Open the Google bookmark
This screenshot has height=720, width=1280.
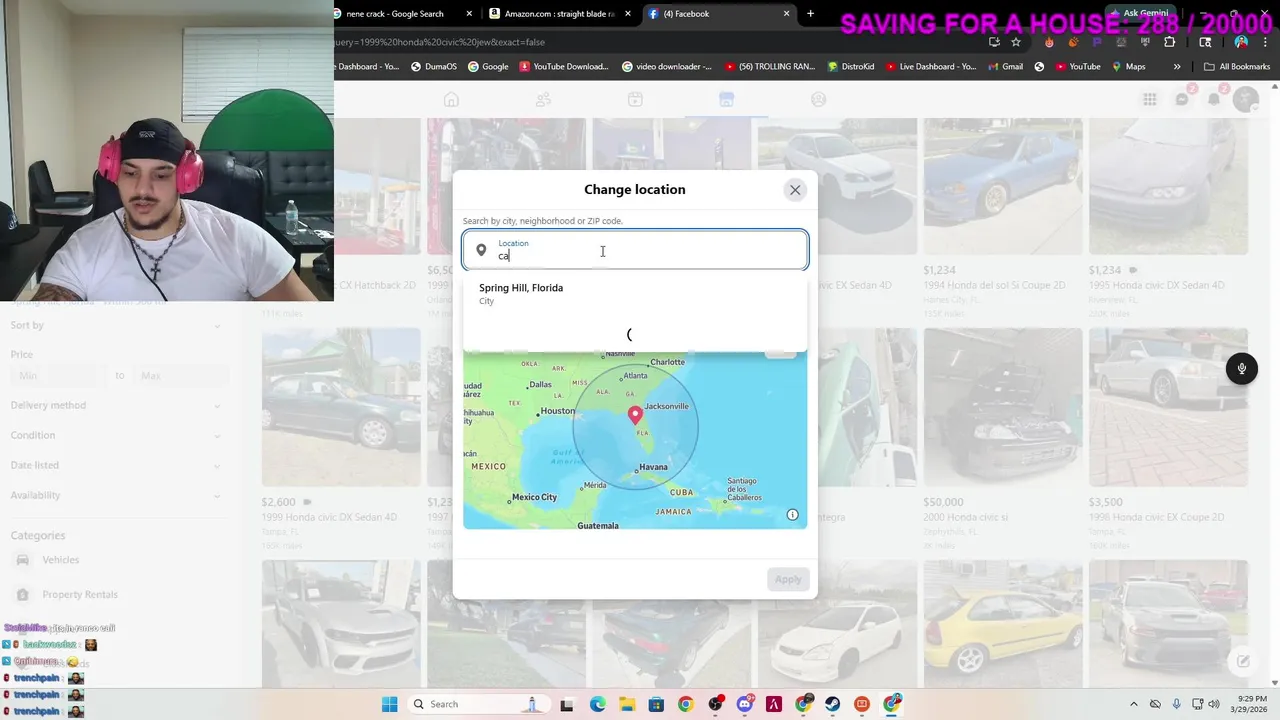tap(487, 67)
